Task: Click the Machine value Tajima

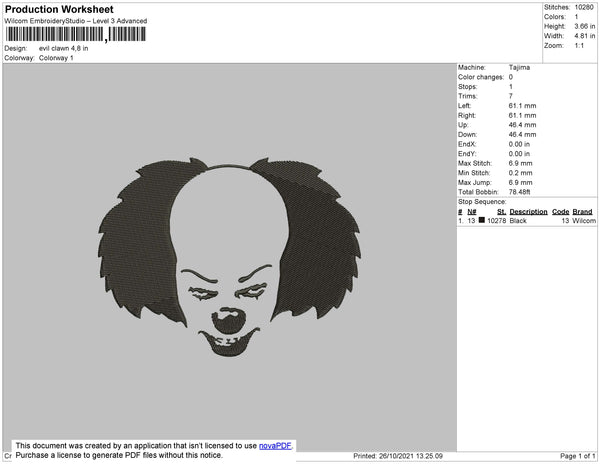Action: pos(519,67)
